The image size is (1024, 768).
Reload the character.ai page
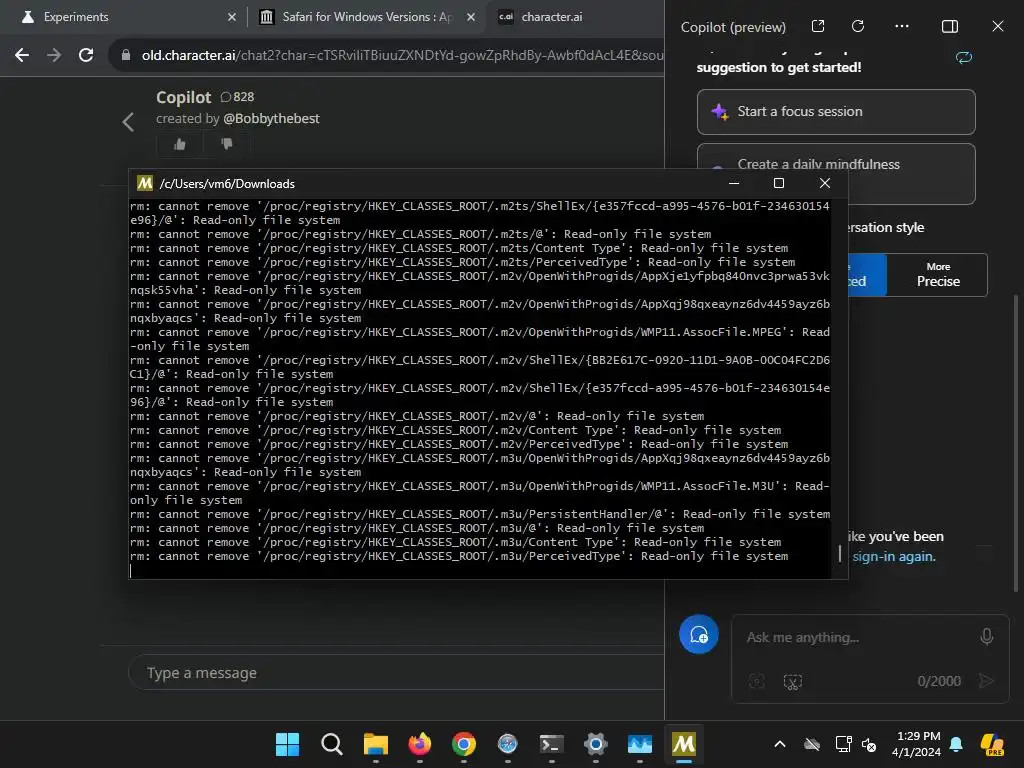coord(86,56)
